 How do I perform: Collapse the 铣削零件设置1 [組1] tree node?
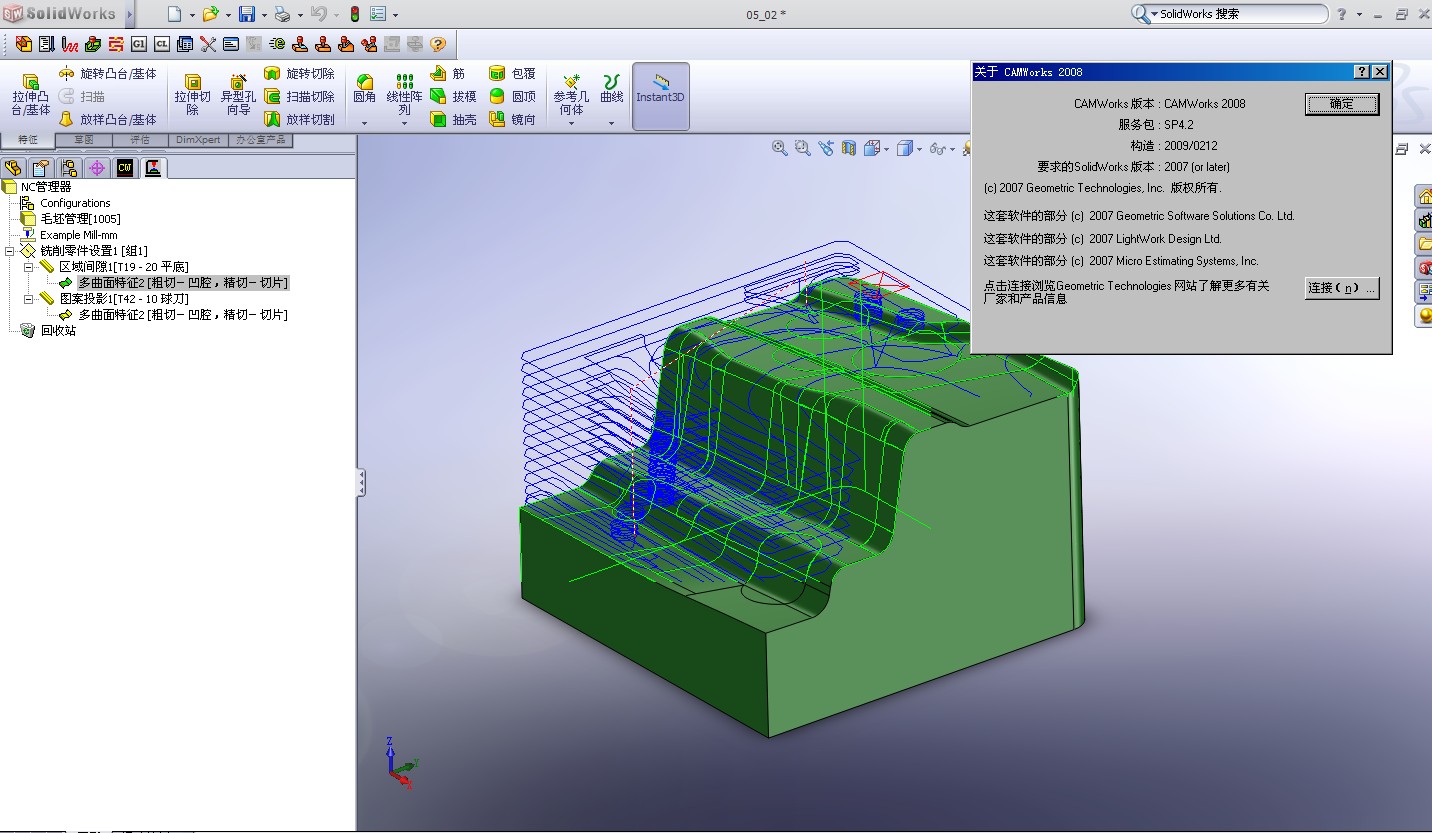click(9, 251)
